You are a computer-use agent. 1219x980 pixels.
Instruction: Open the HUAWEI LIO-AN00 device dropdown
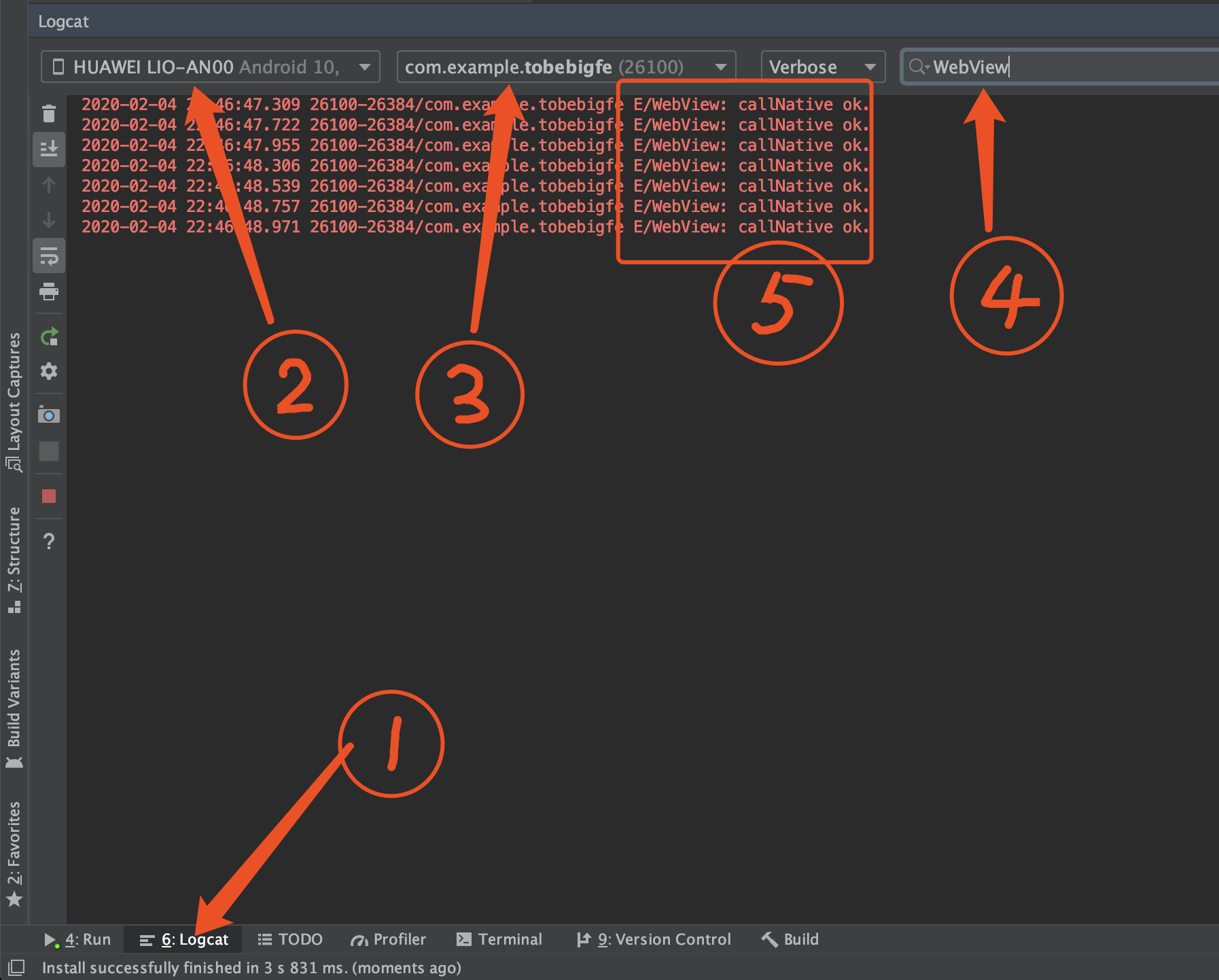click(x=211, y=67)
